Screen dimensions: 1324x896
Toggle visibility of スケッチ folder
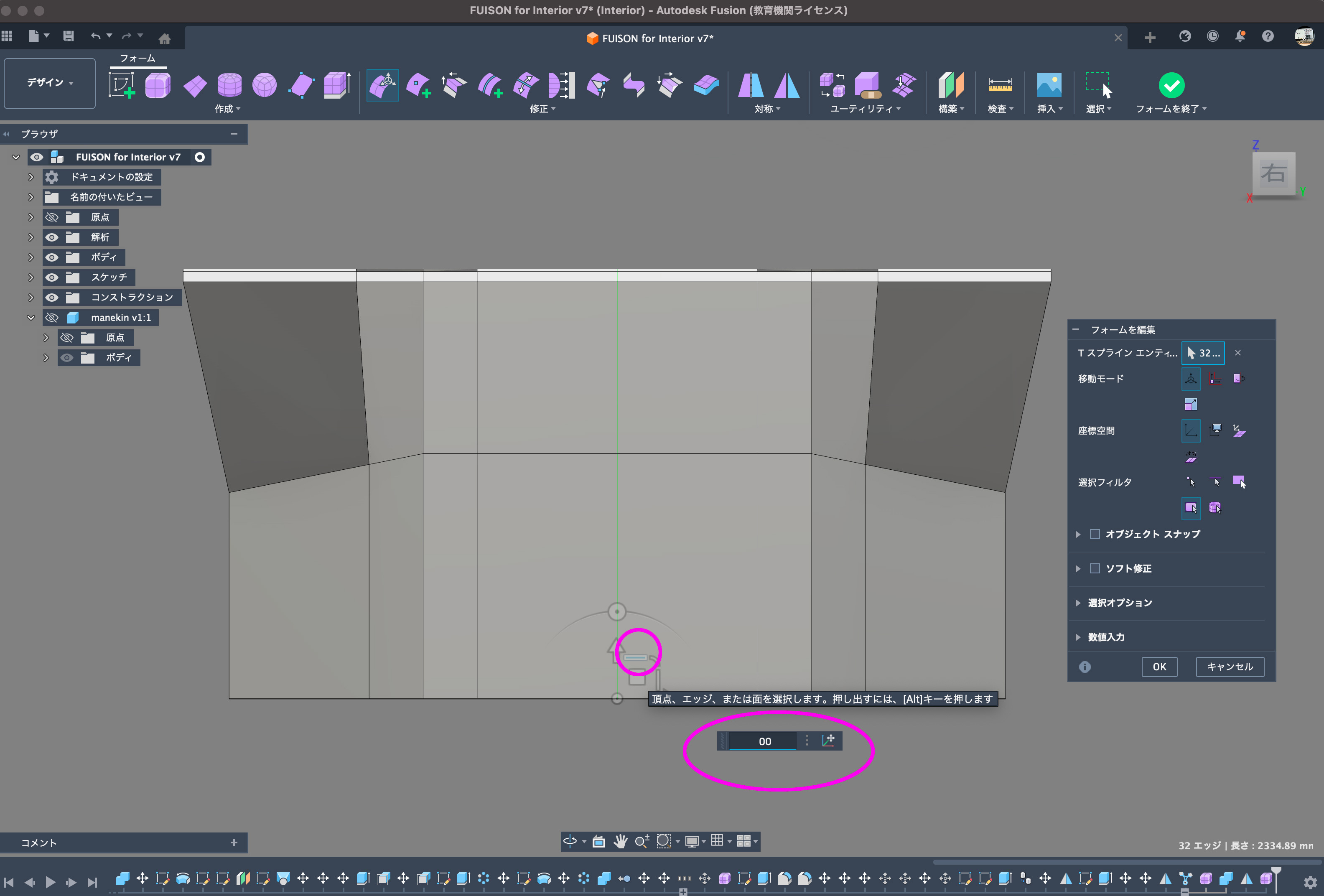(52, 277)
